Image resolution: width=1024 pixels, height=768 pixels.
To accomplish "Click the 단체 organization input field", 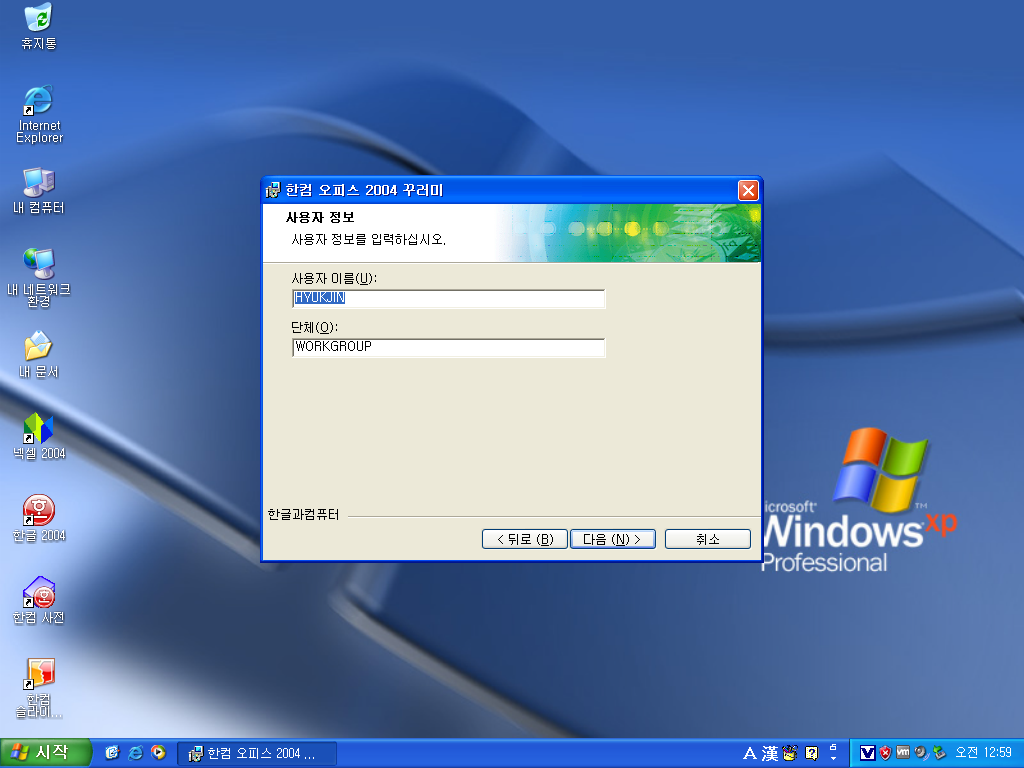I will [x=449, y=347].
